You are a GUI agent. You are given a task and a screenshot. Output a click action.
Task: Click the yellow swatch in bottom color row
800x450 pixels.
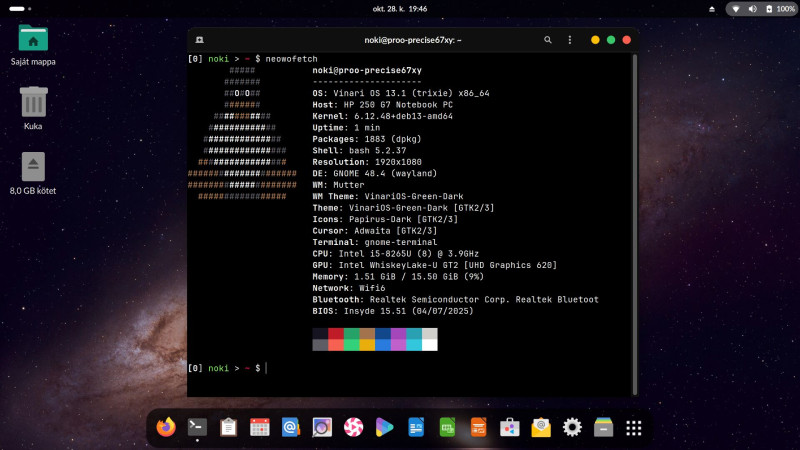coord(367,345)
